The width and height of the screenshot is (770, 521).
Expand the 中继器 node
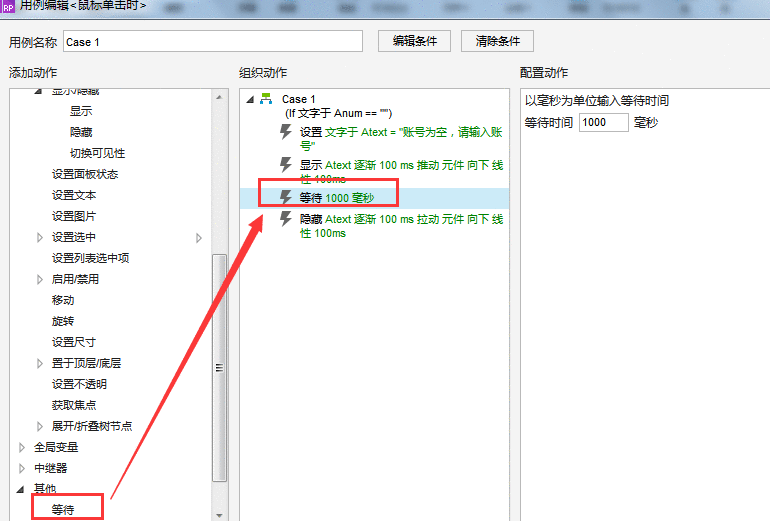tap(22, 468)
